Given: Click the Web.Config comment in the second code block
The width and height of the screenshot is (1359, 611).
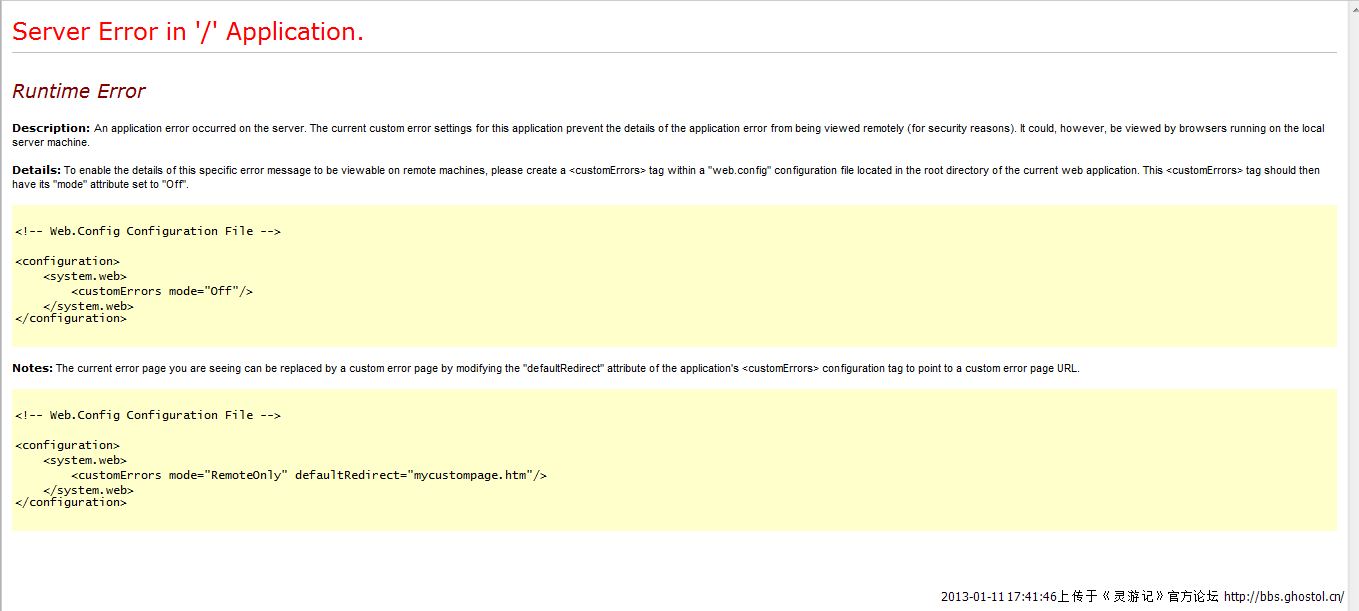Looking at the screenshot, I should 148,415.
